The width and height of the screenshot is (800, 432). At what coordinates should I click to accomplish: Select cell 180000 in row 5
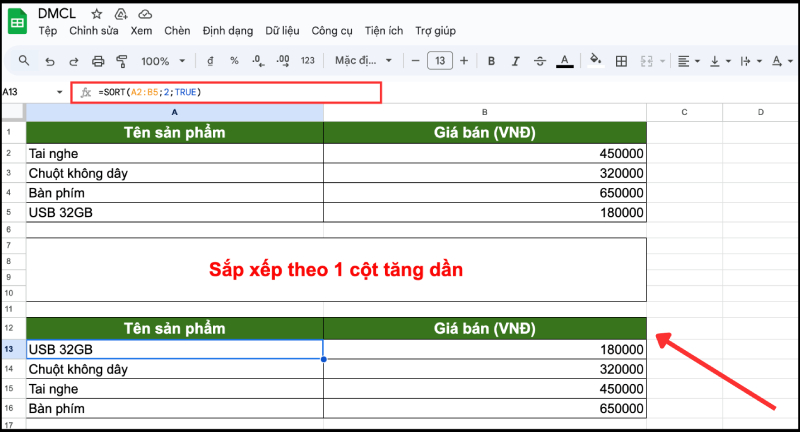coord(485,212)
